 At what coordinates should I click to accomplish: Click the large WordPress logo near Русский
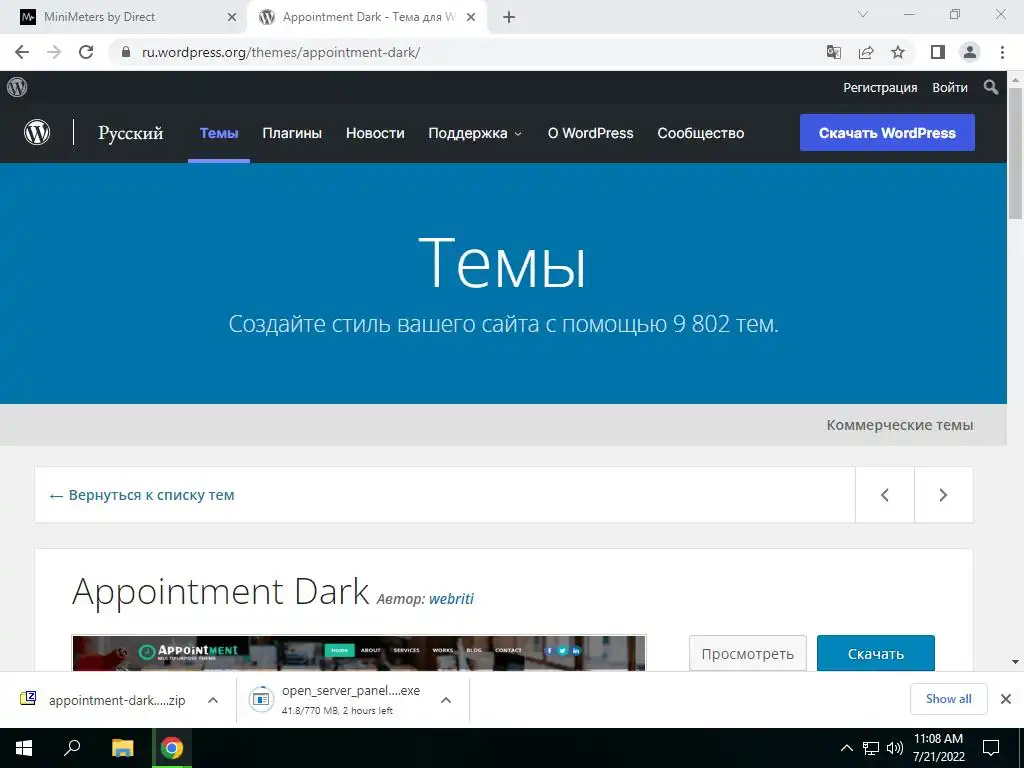click(x=37, y=133)
